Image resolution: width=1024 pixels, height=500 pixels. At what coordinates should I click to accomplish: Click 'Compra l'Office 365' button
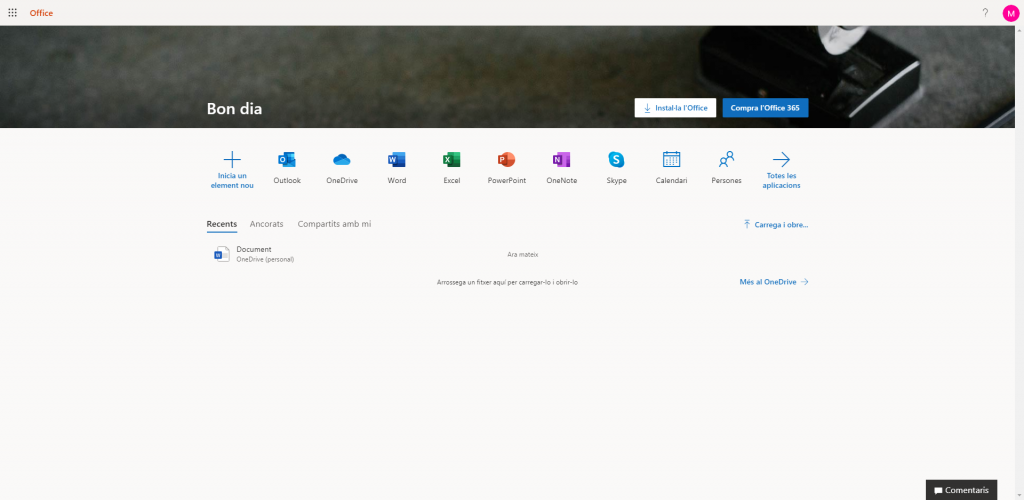point(765,108)
